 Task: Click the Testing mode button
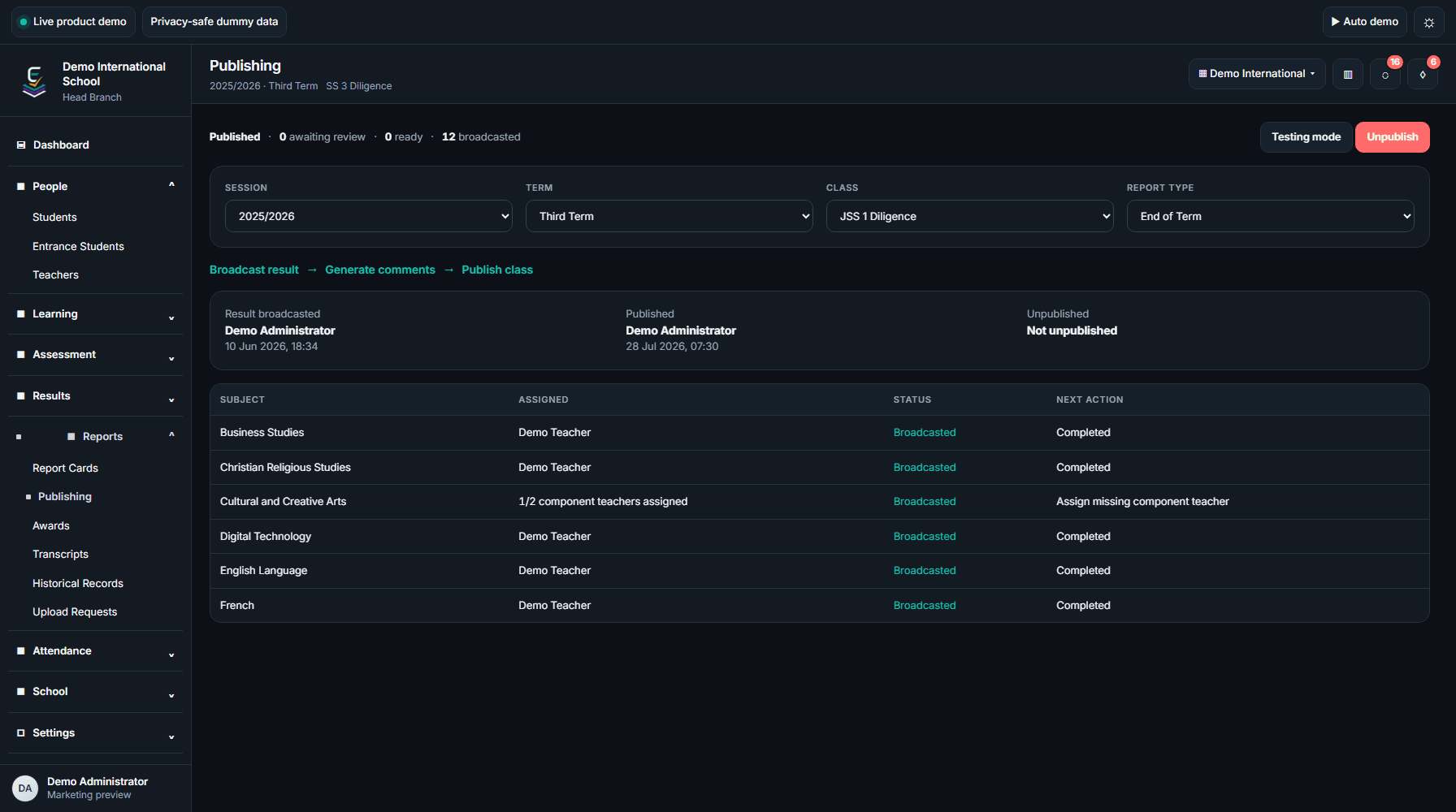1306,137
